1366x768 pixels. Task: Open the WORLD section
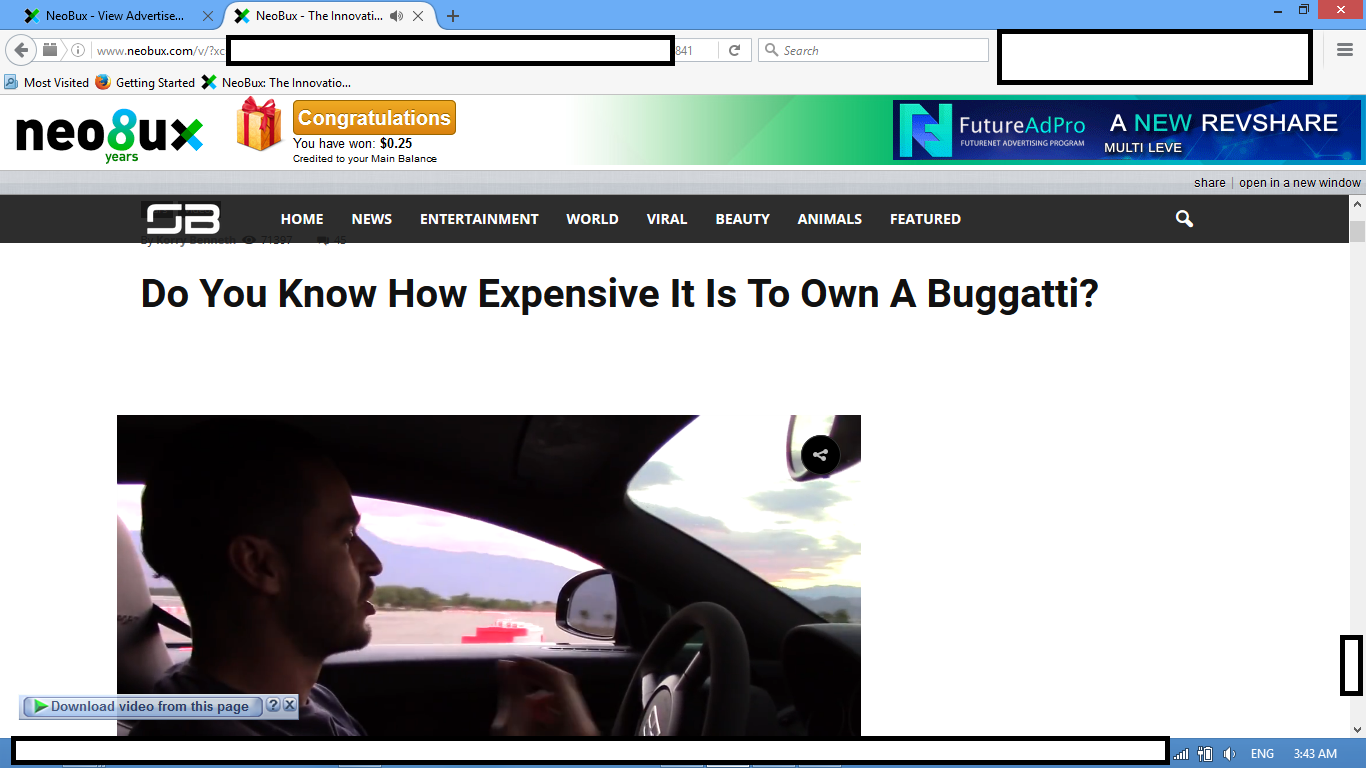click(592, 219)
